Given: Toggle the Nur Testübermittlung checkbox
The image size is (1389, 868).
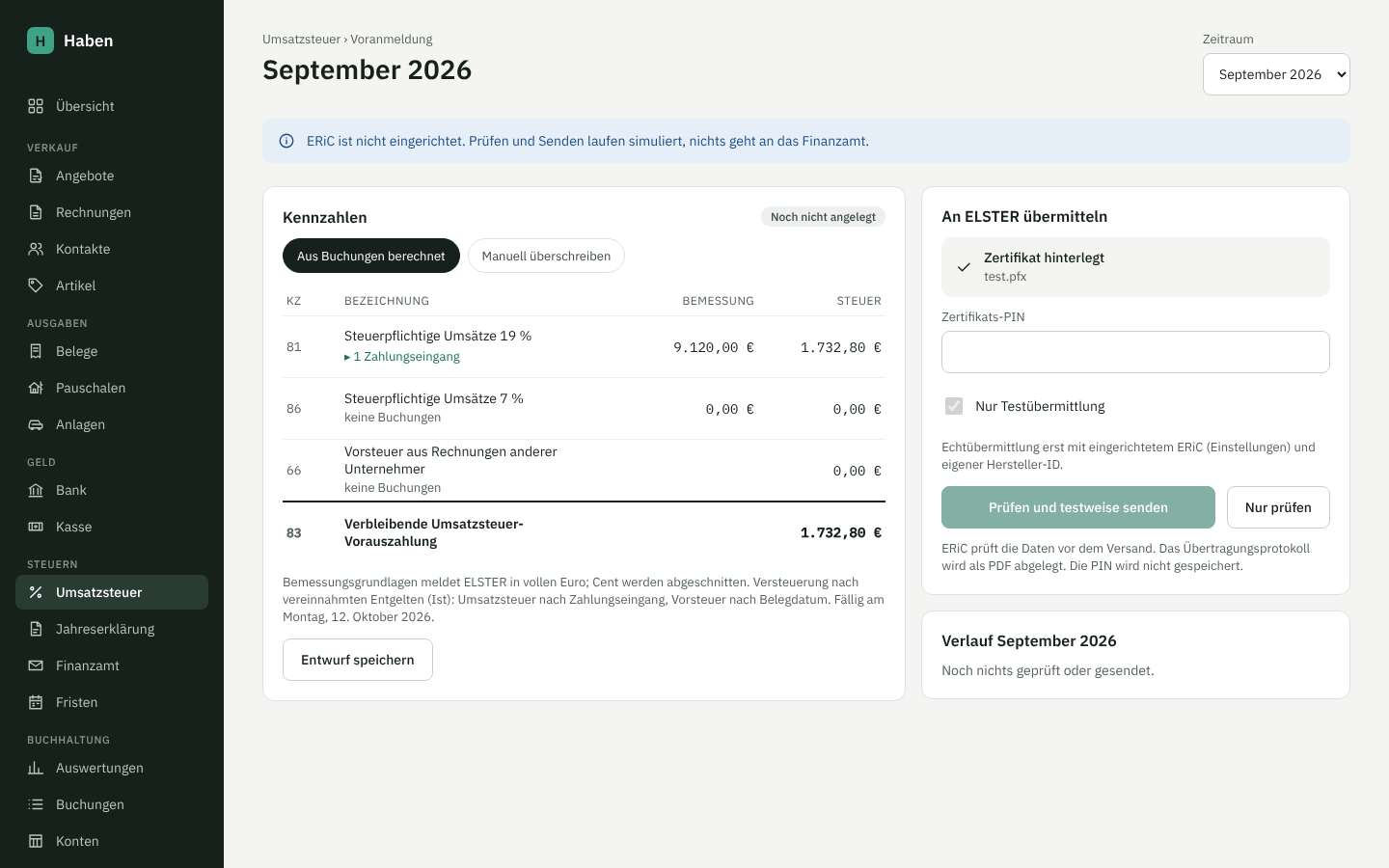Looking at the screenshot, I should coord(954,406).
